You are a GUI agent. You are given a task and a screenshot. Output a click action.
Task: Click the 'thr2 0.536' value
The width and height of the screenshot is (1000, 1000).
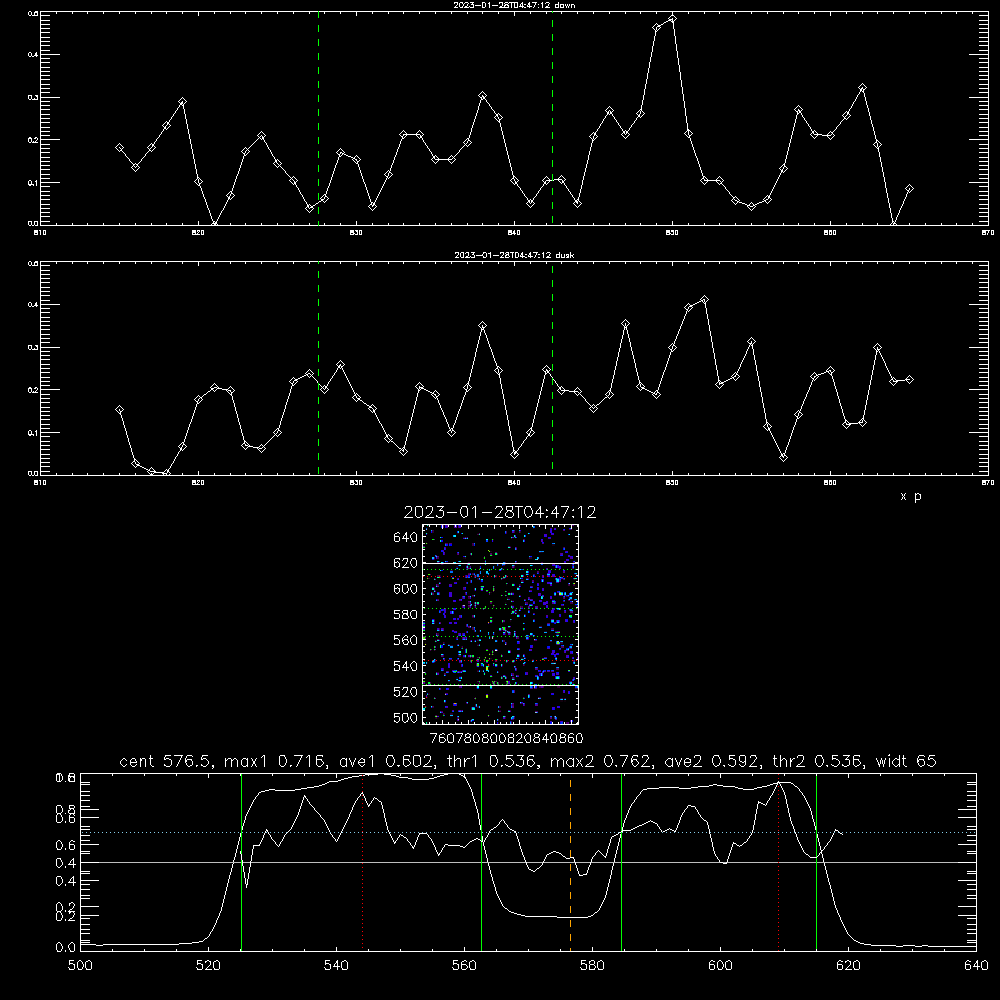[820, 761]
